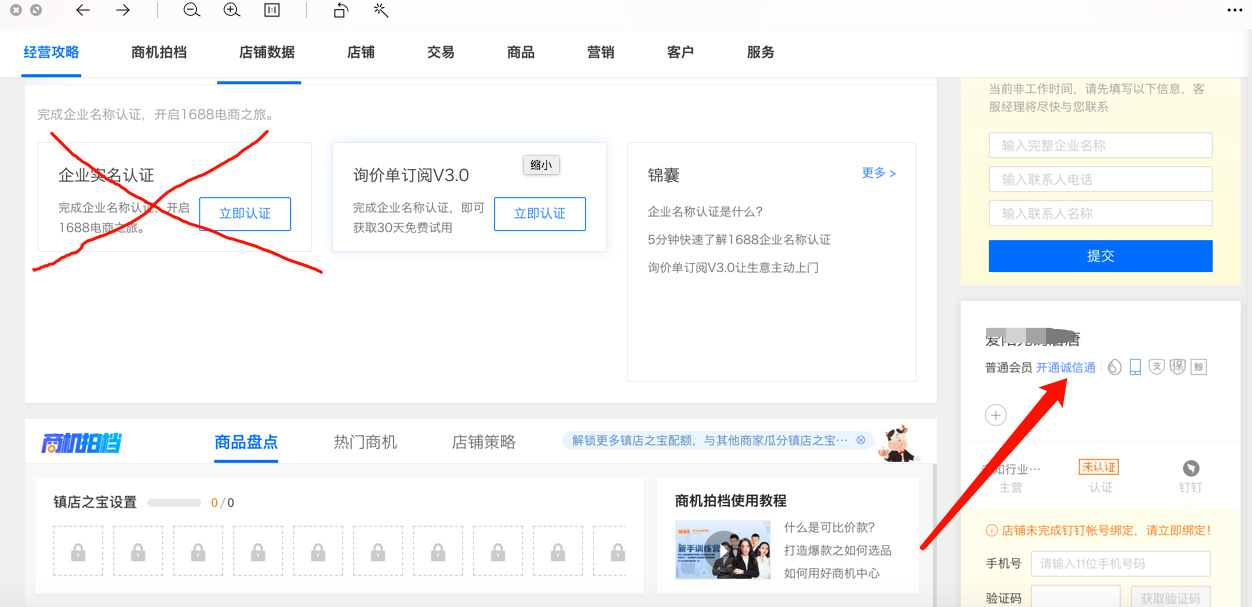Click the 缩小 tooltip button
This screenshot has width=1252, height=607.
541,165
